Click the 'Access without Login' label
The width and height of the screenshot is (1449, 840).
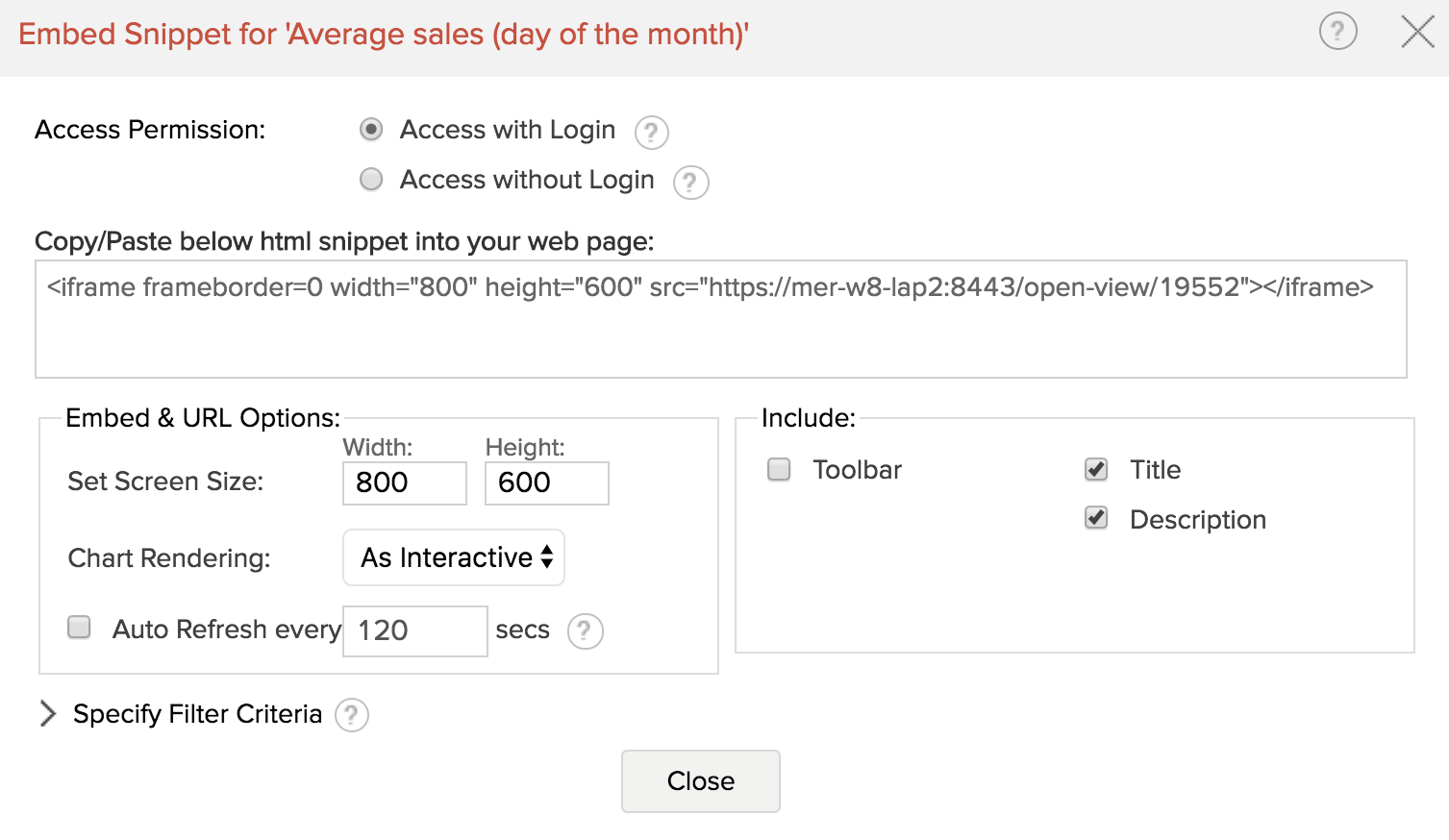pyautogui.click(x=527, y=180)
